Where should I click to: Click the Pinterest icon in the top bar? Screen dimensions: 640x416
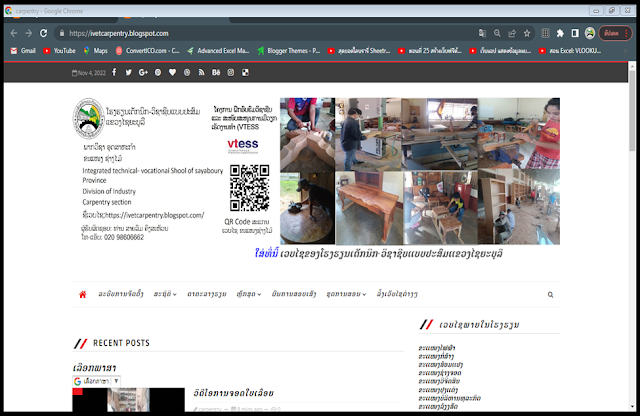point(158,72)
